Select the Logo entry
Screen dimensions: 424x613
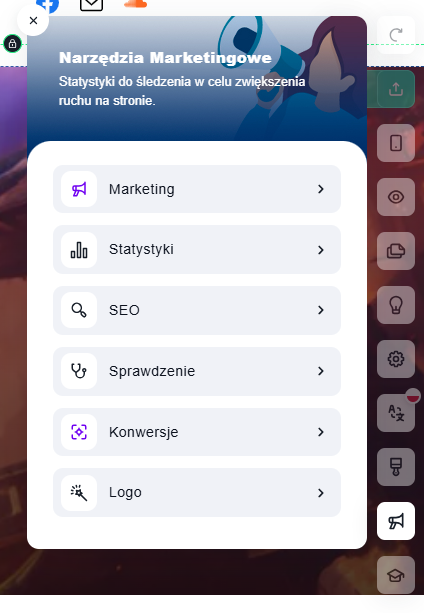pyautogui.click(x=197, y=493)
